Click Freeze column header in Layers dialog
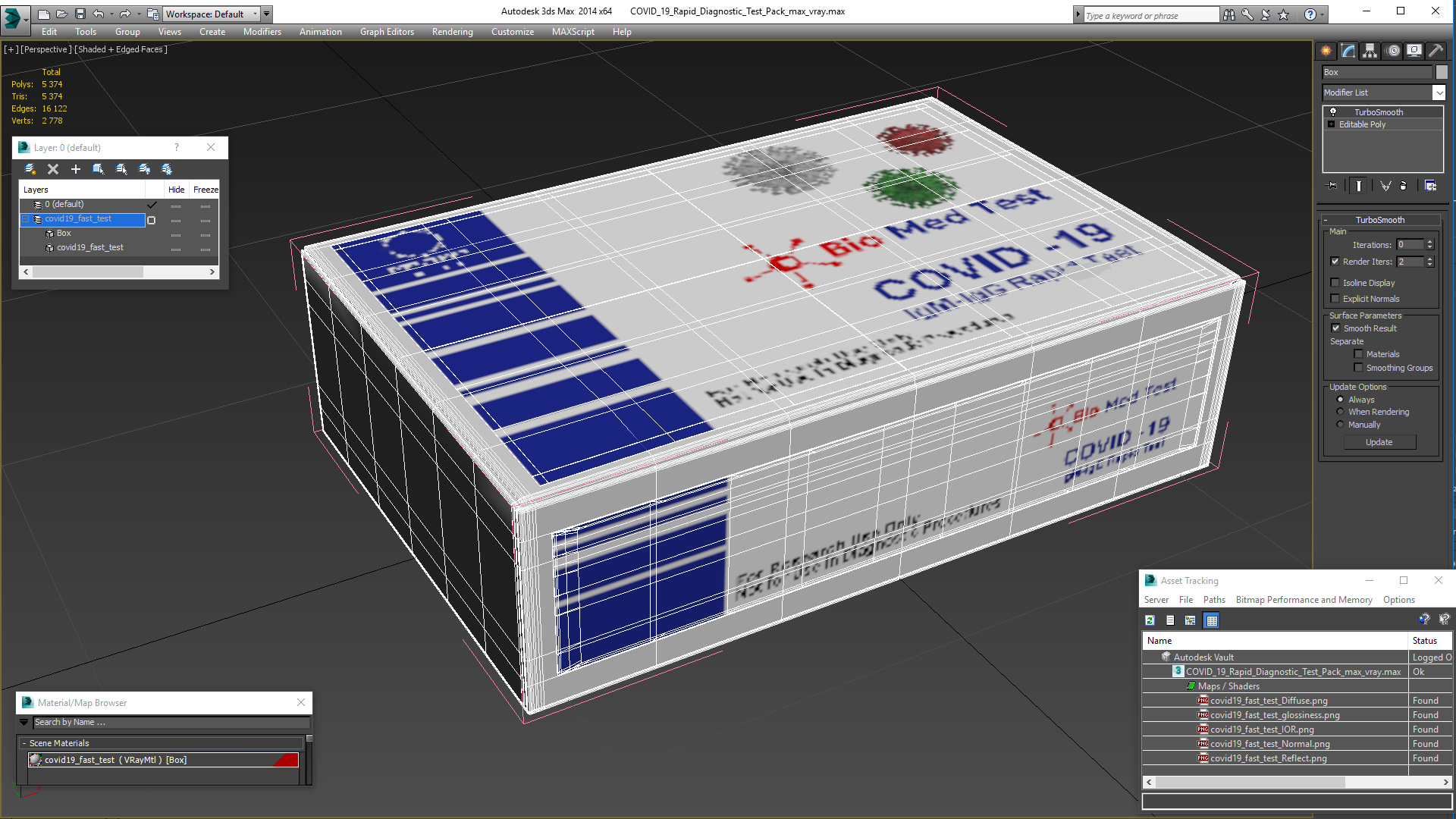This screenshot has height=819, width=1456. (205, 190)
